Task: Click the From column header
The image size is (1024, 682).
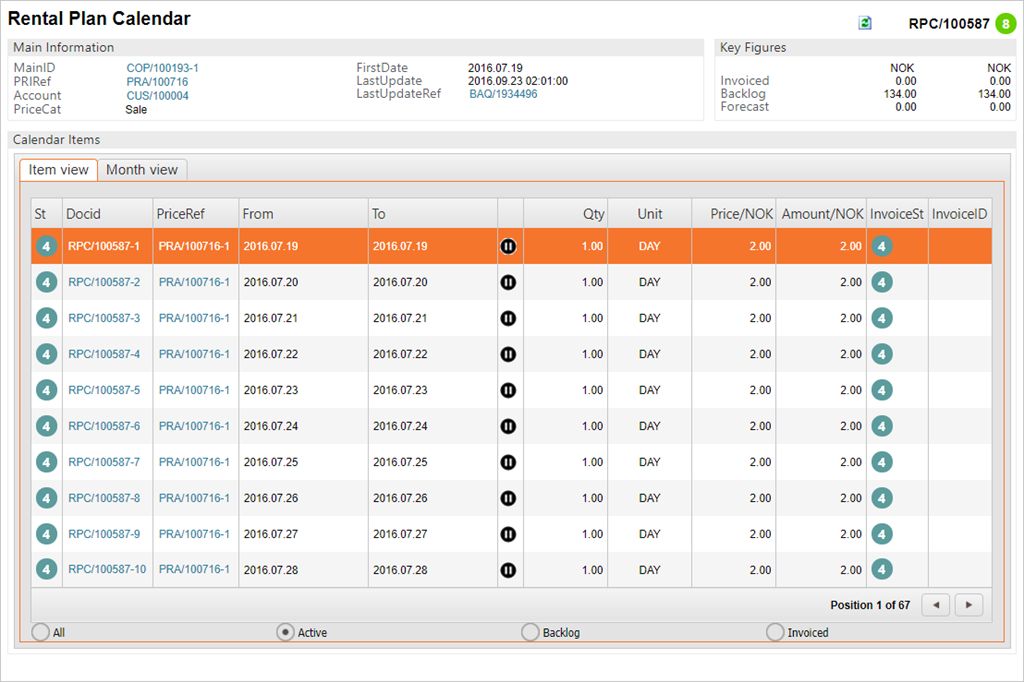Action: (x=258, y=214)
